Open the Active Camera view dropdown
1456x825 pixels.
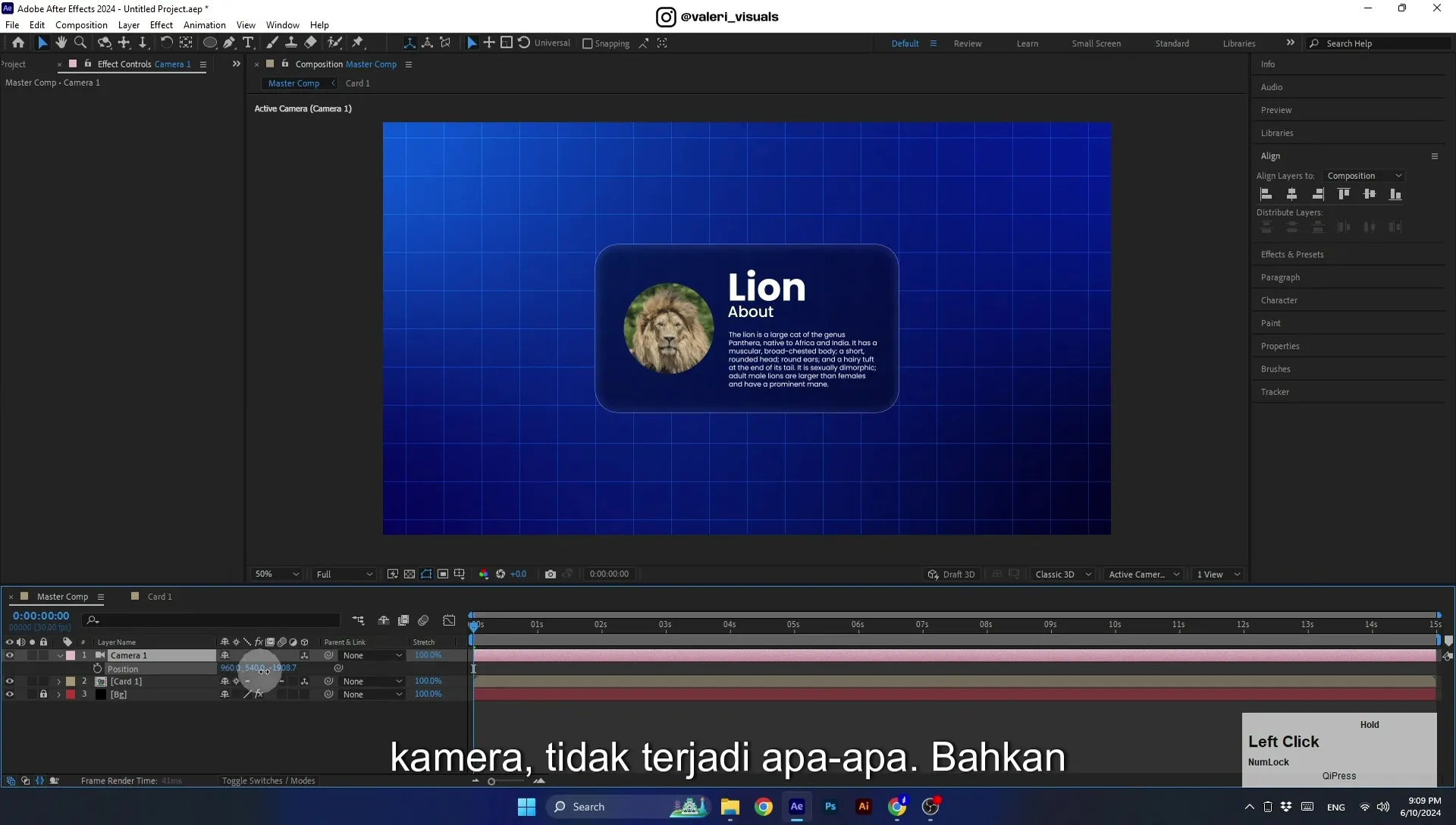[x=1144, y=575]
